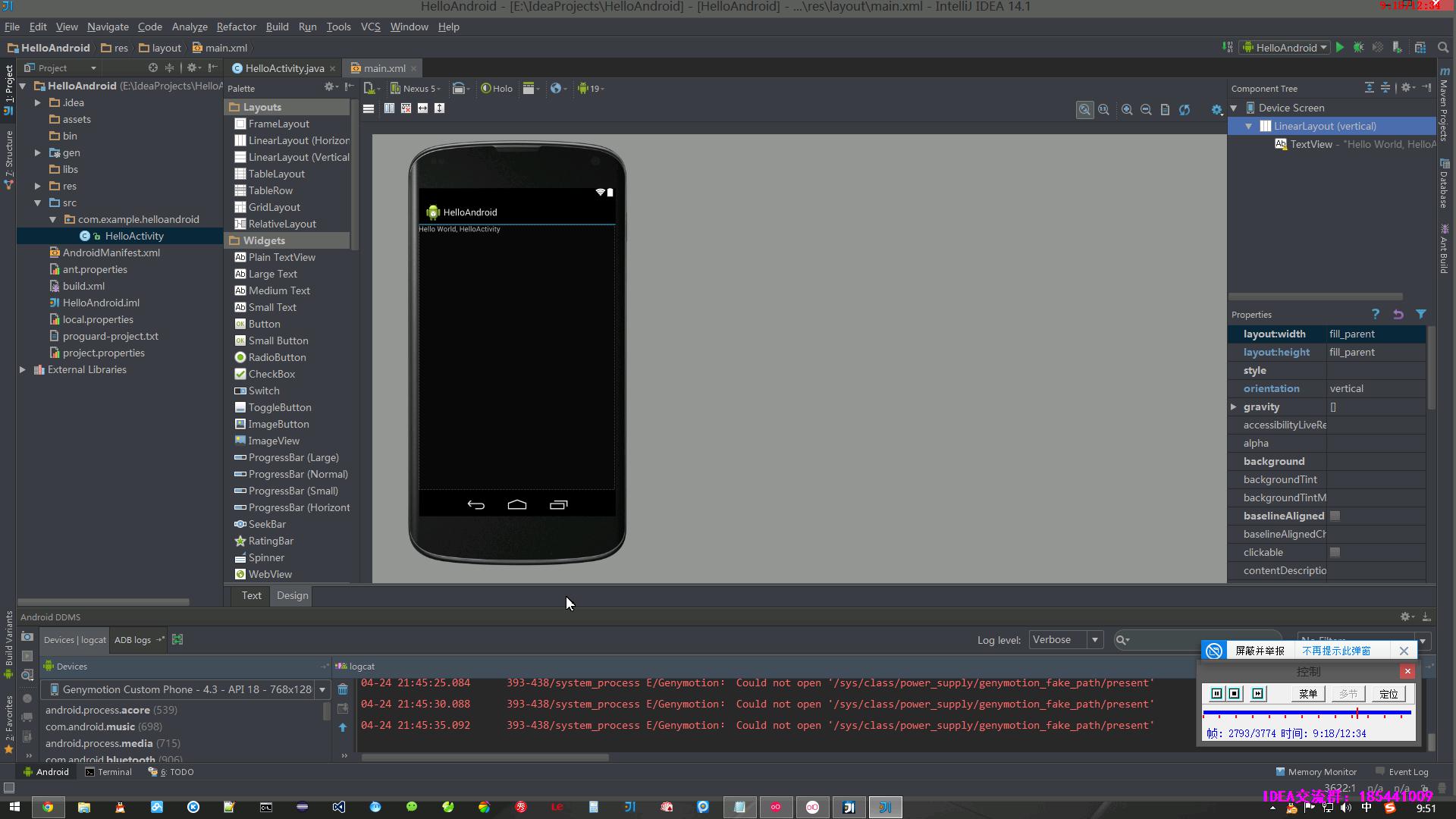Viewport: 1456px width, 819px height.
Task: Collapse all nodes in Component Tree
Action: tap(1385, 88)
